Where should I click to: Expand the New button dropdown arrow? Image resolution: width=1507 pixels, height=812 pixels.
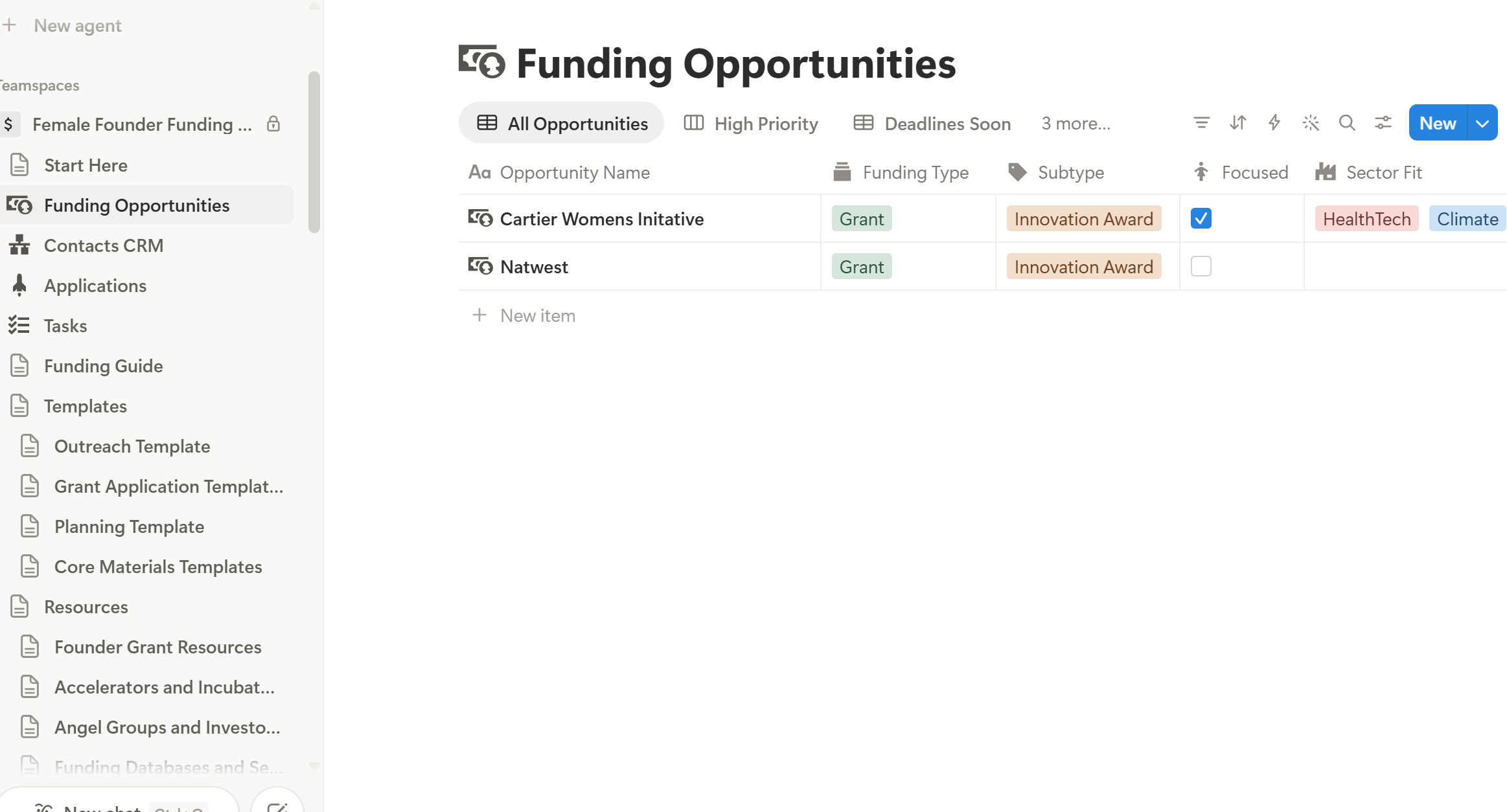(1482, 123)
